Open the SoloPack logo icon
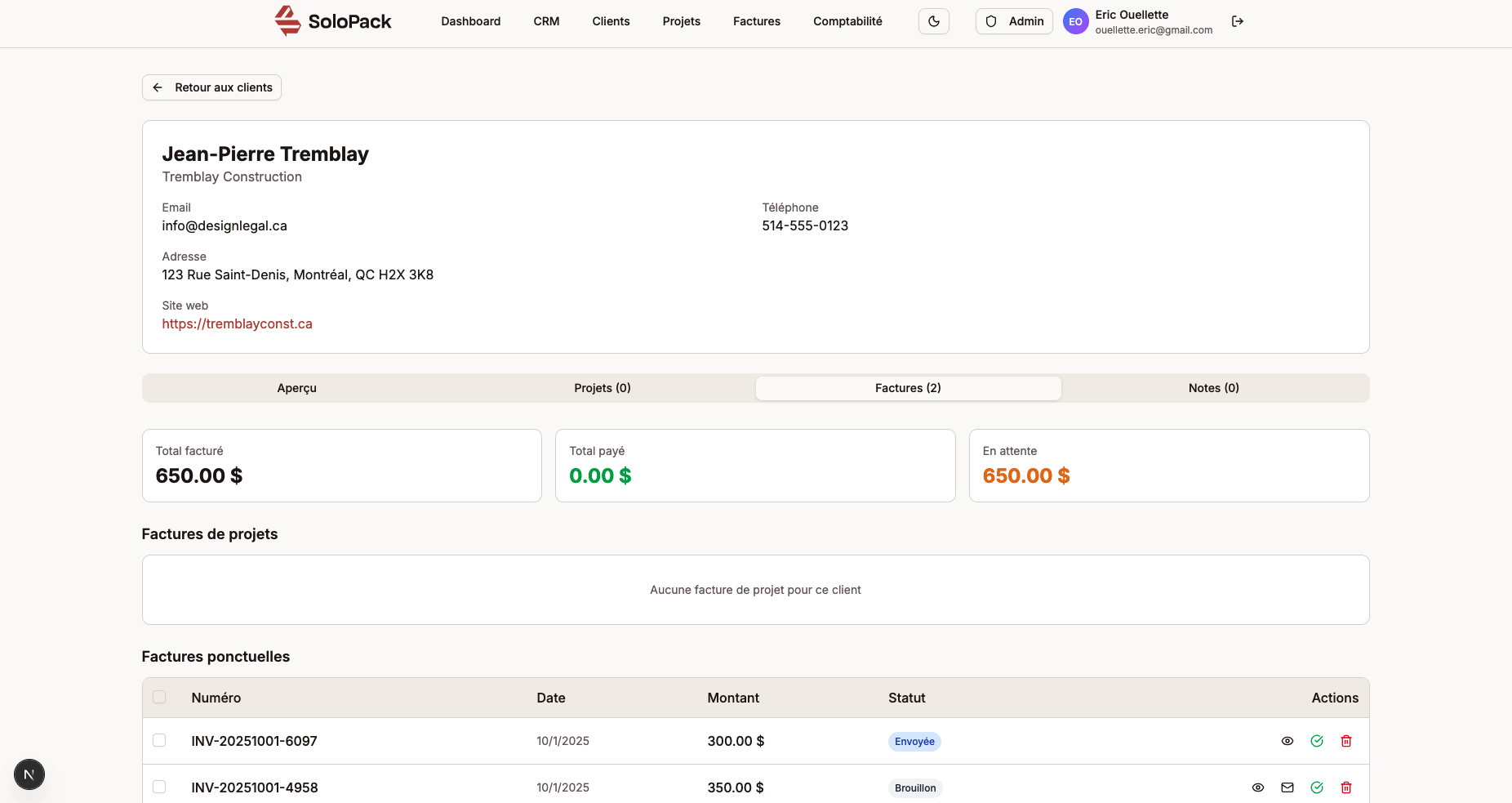 point(287,20)
